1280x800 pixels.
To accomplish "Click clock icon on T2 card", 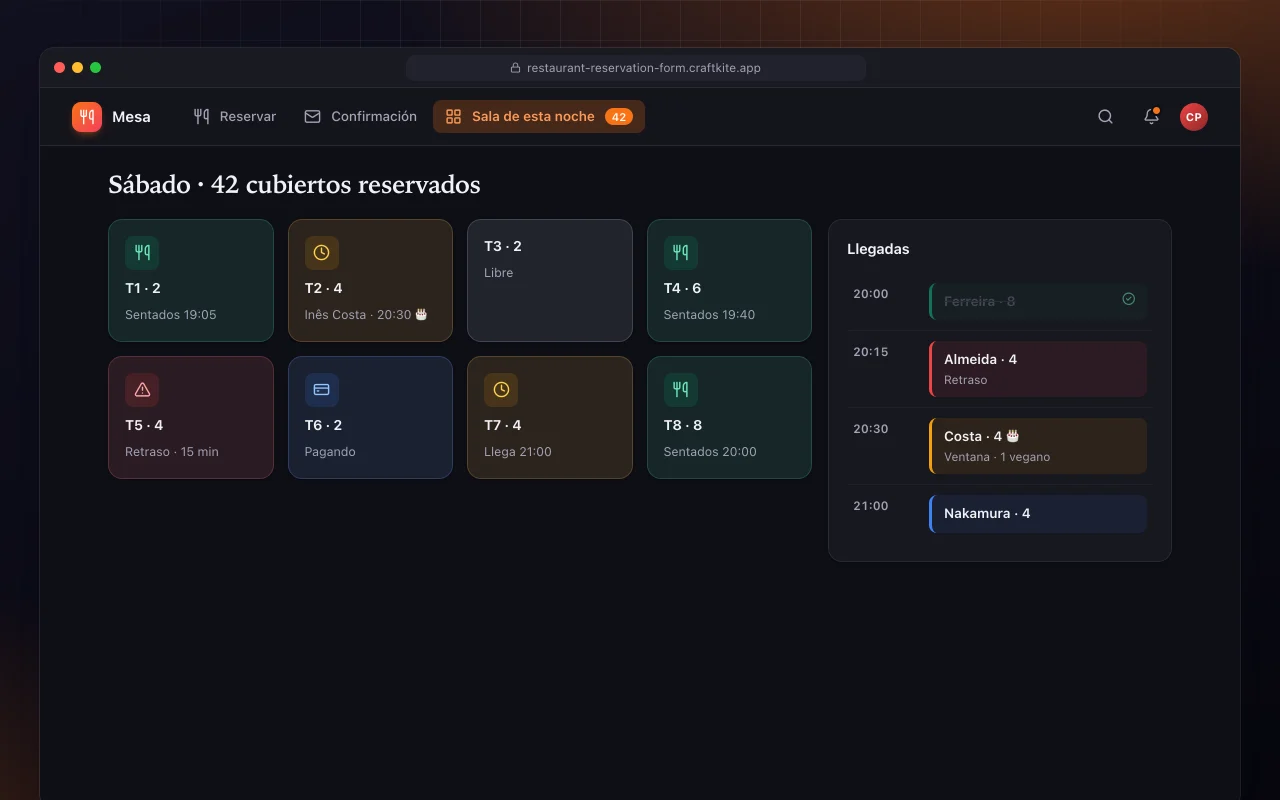I will point(322,253).
